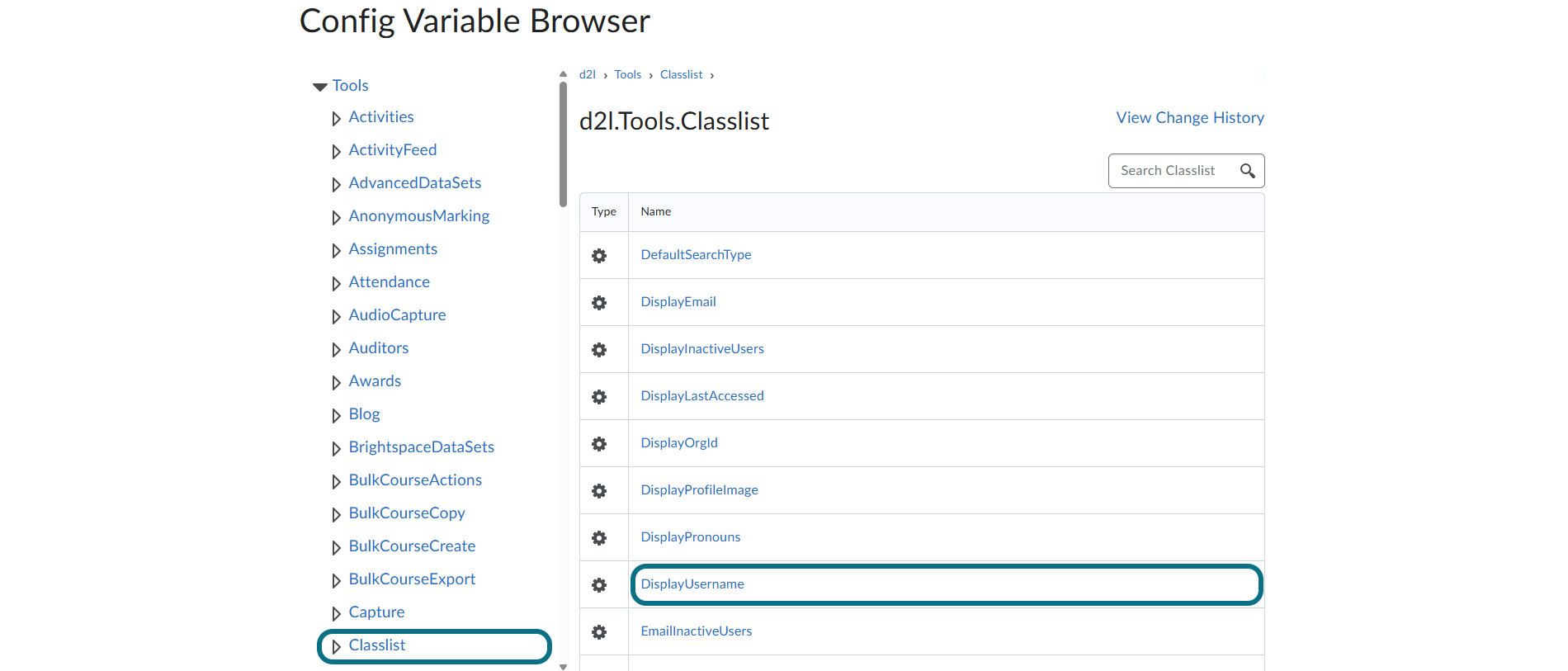Click the gear icon beside DisplayInactiveUsers

click(599, 350)
